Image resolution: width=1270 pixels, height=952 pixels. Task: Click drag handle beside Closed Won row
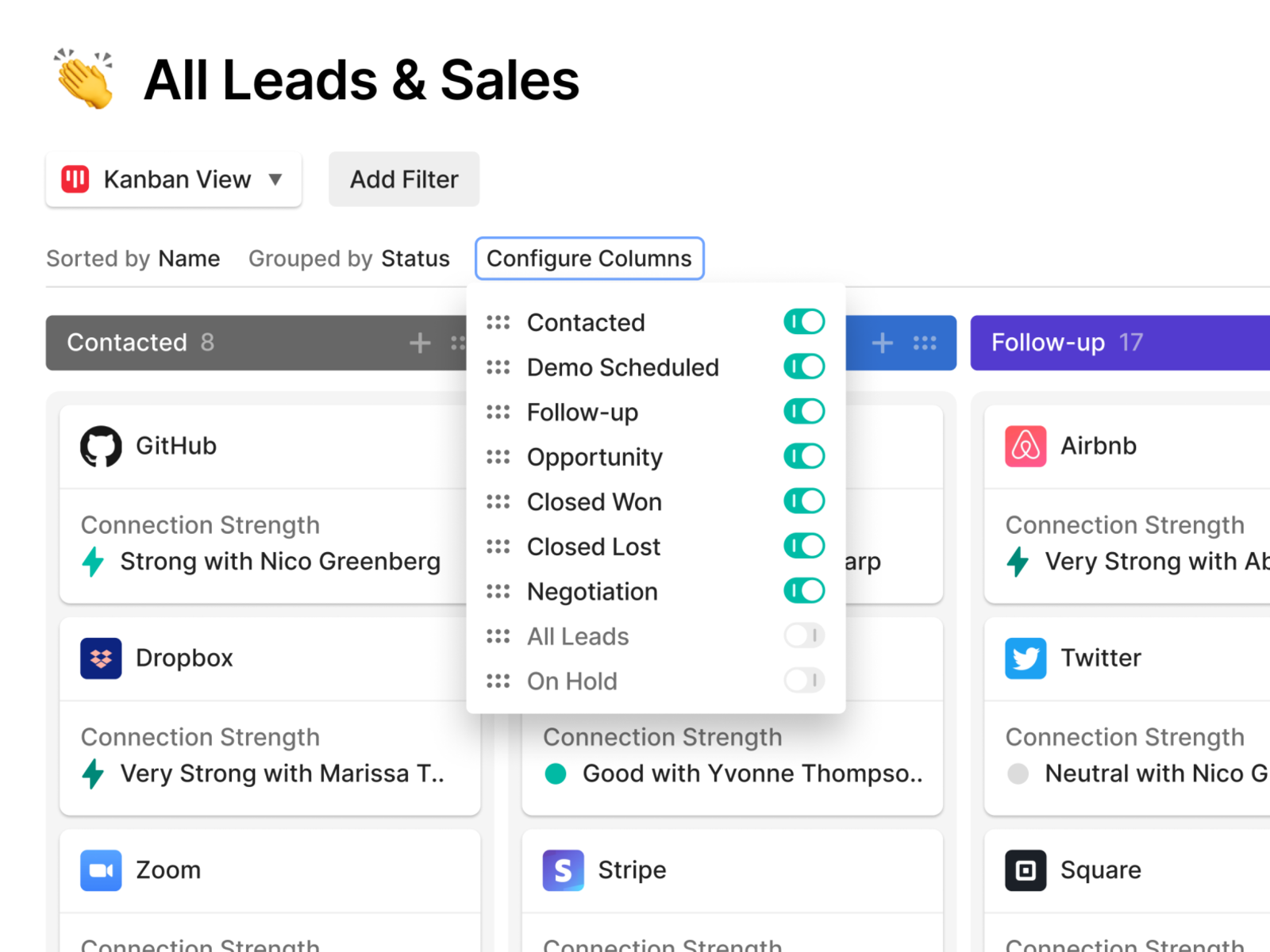tap(498, 501)
